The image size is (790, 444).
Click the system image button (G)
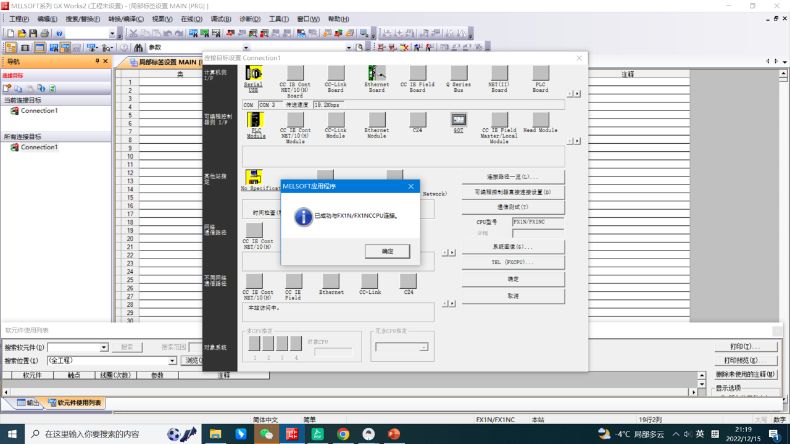513,246
